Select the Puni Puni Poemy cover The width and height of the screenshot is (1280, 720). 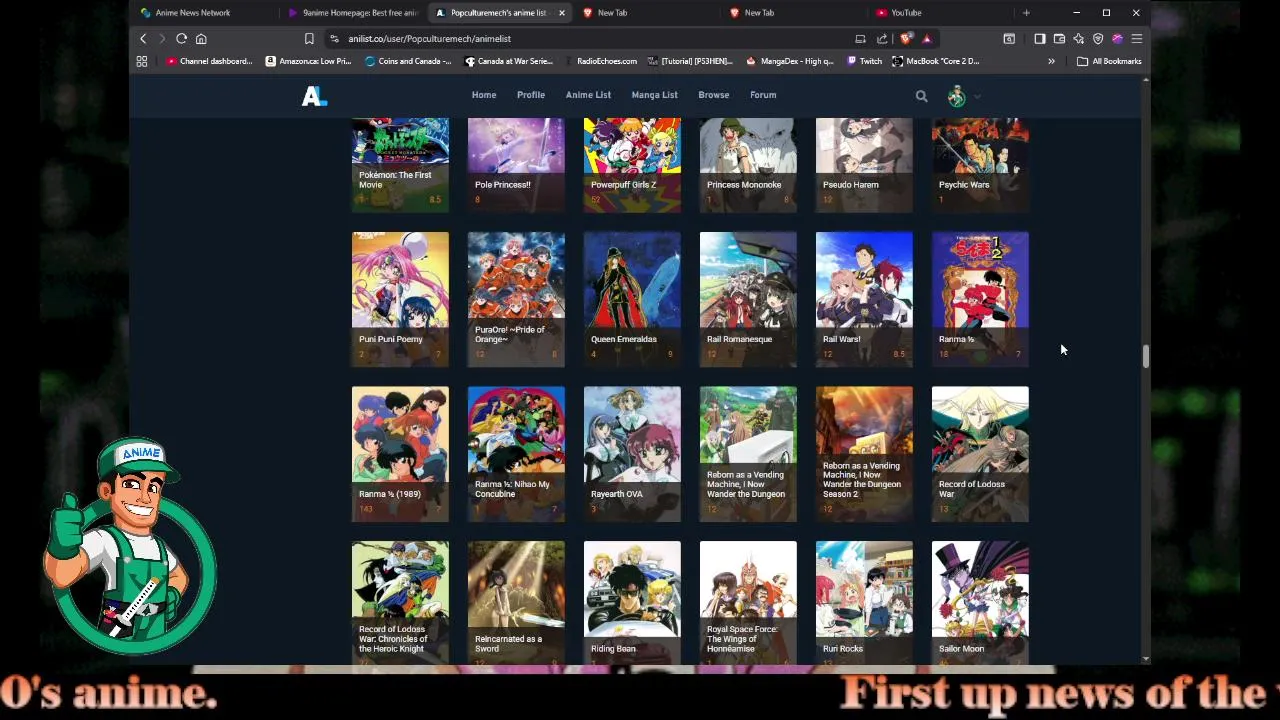(400, 299)
